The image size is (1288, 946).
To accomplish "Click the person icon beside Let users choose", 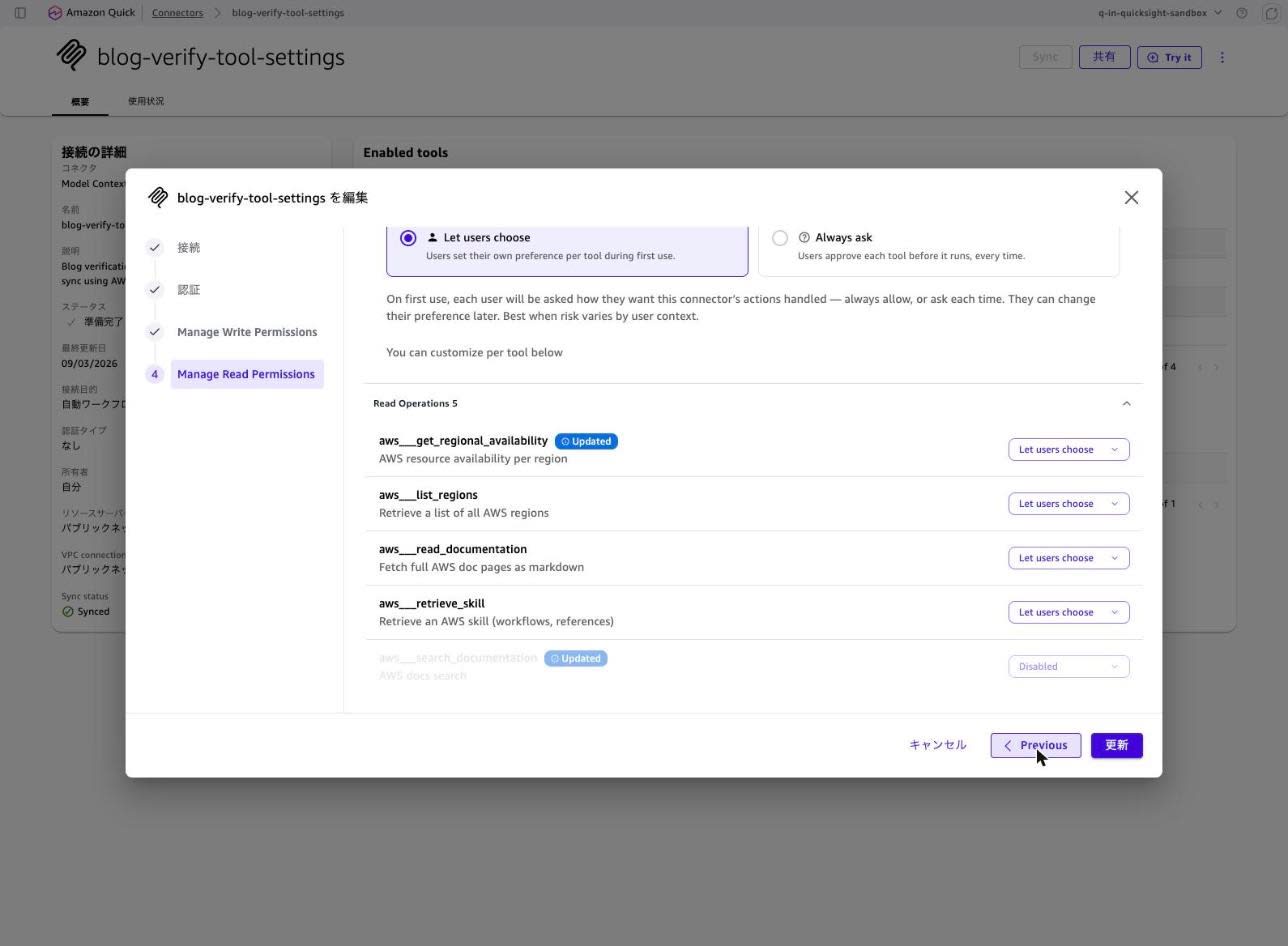I will coord(432,238).
